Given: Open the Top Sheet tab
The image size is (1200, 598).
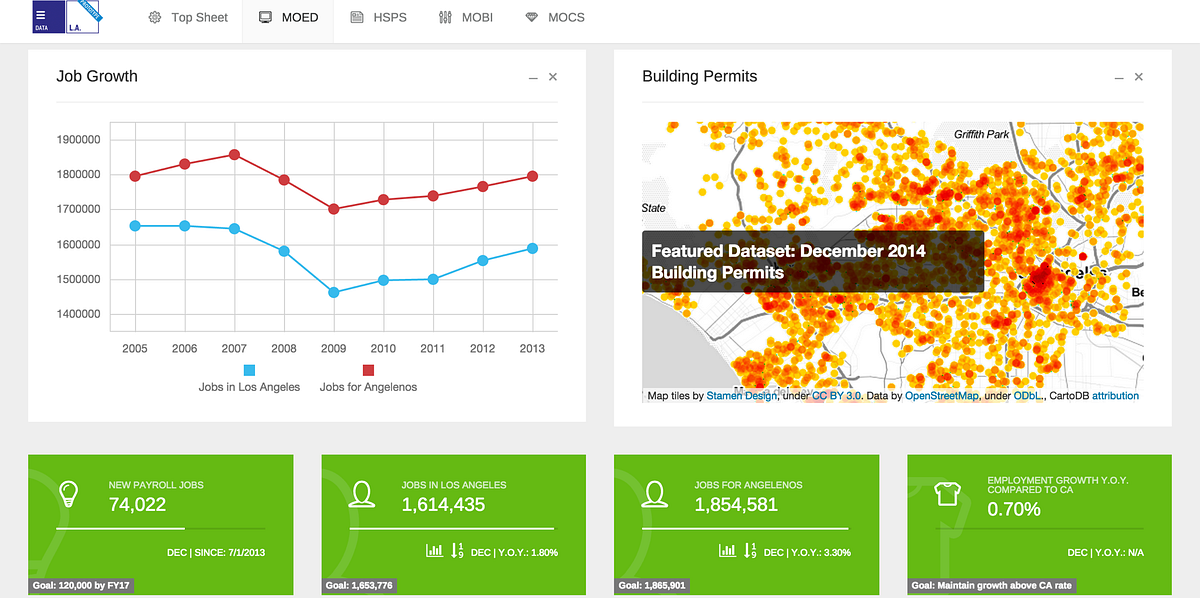Looking at the screenshot, I should pos(188,17).
